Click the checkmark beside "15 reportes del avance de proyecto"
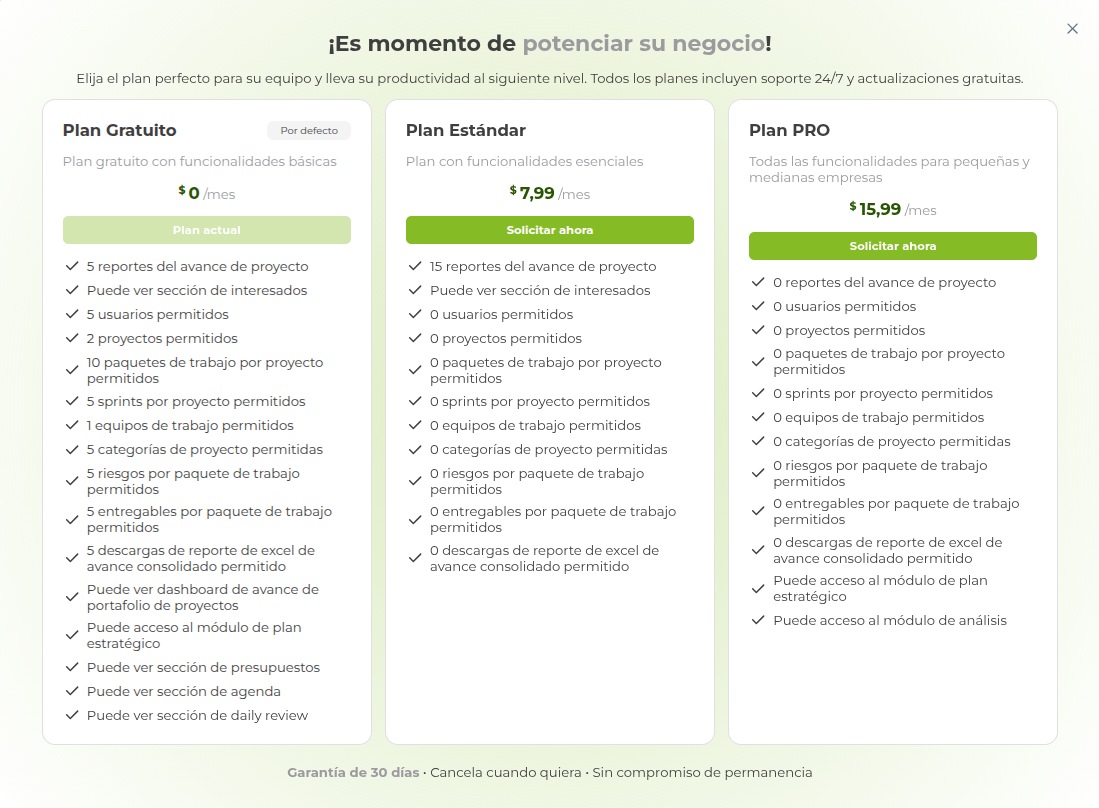1099x808 pixels. (x=414, y=267)
